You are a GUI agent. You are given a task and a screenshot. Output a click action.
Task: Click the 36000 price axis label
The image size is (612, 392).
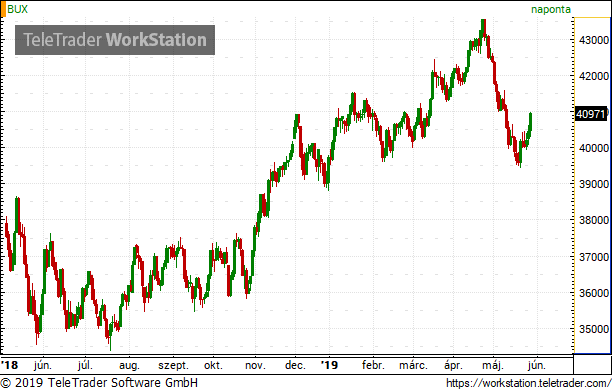point(594,293)
